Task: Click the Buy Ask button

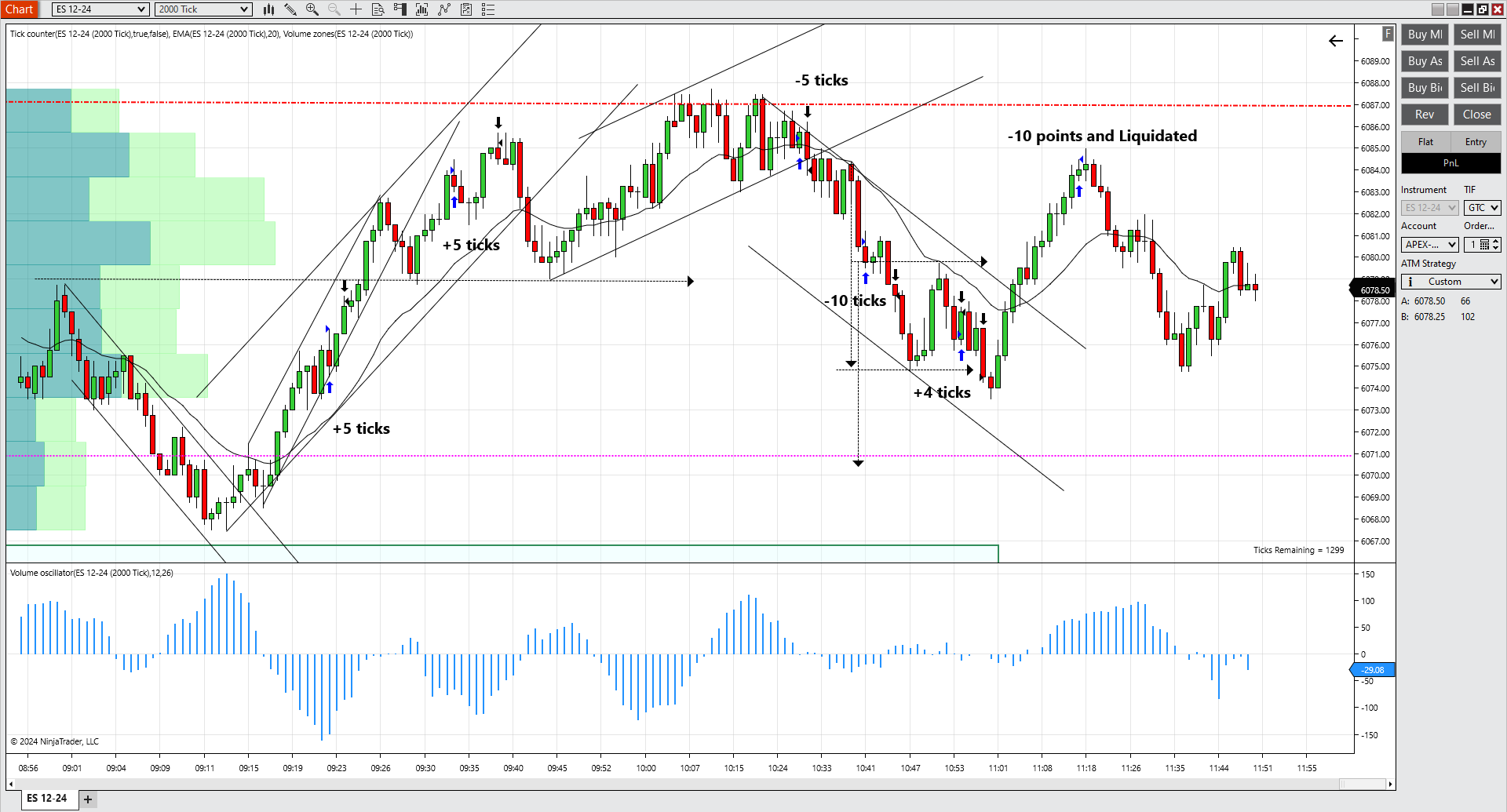Action: tap(1425, 61)
